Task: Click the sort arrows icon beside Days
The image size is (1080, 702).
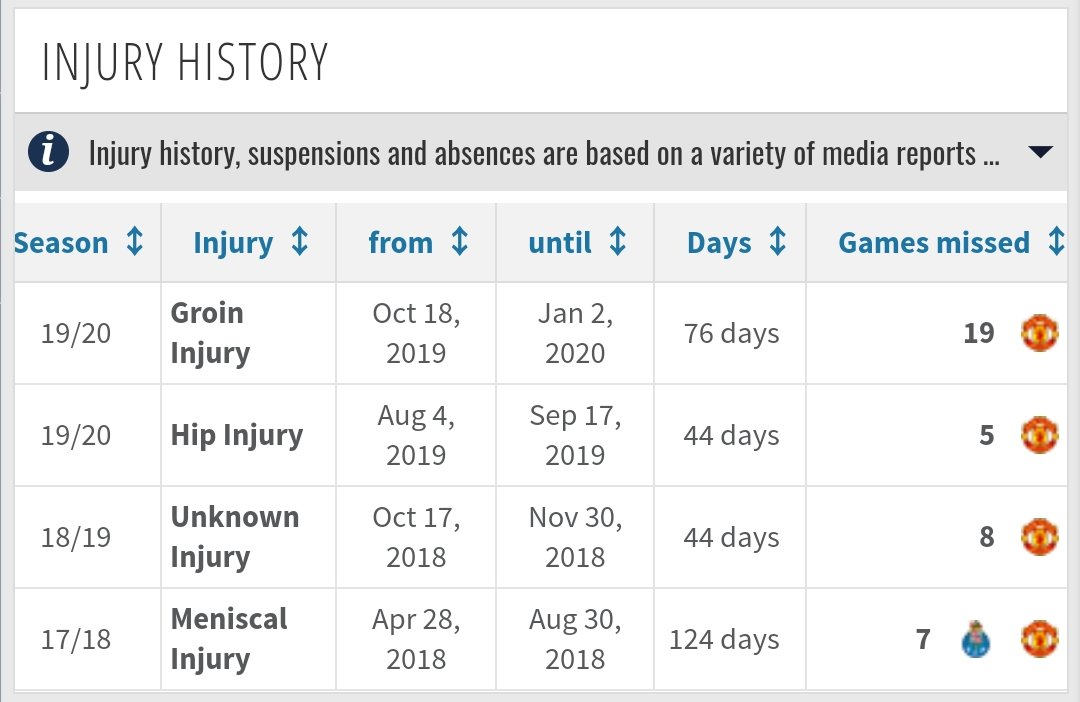Action: [x=777, y=243]
